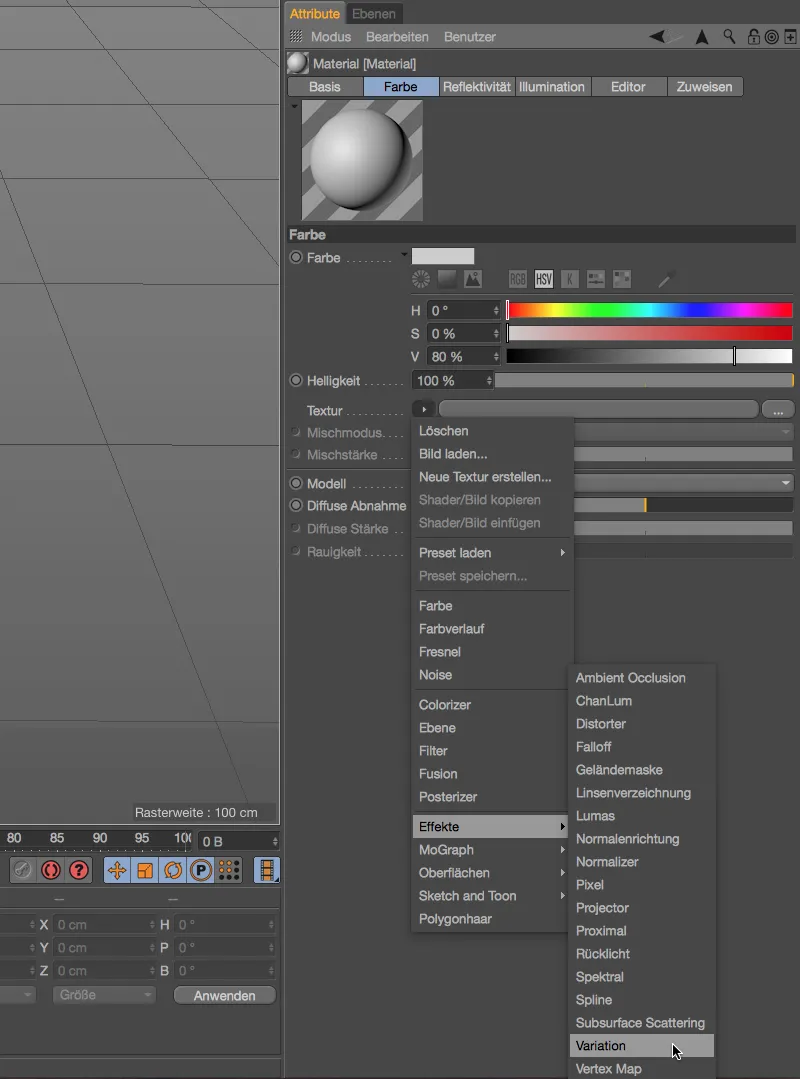Switch color sliders to HSV
The width and height of the screenshot is (800, 1079).
coord(543,279)
